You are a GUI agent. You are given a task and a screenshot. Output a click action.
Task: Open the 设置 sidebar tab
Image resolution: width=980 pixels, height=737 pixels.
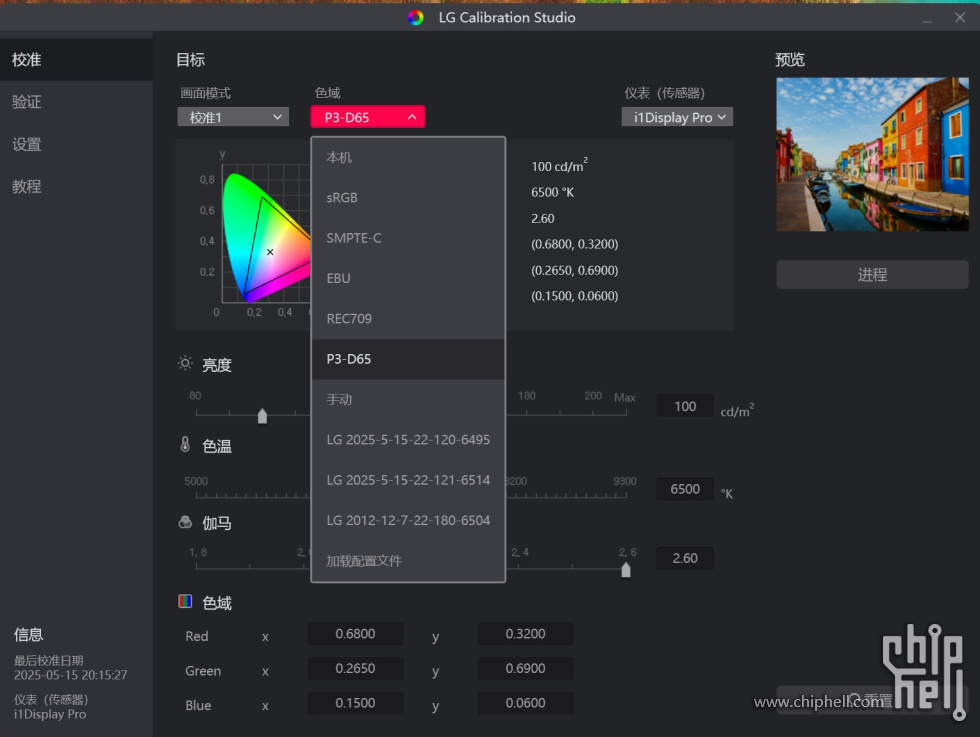coord(76,144)
